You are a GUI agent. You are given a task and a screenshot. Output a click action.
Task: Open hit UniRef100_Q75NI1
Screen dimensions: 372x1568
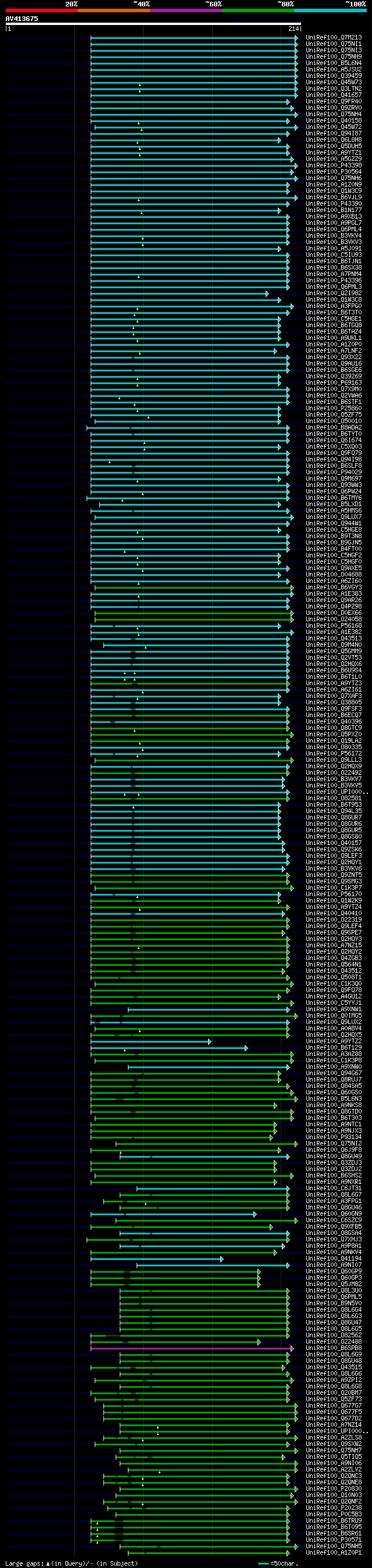(334, 44)
